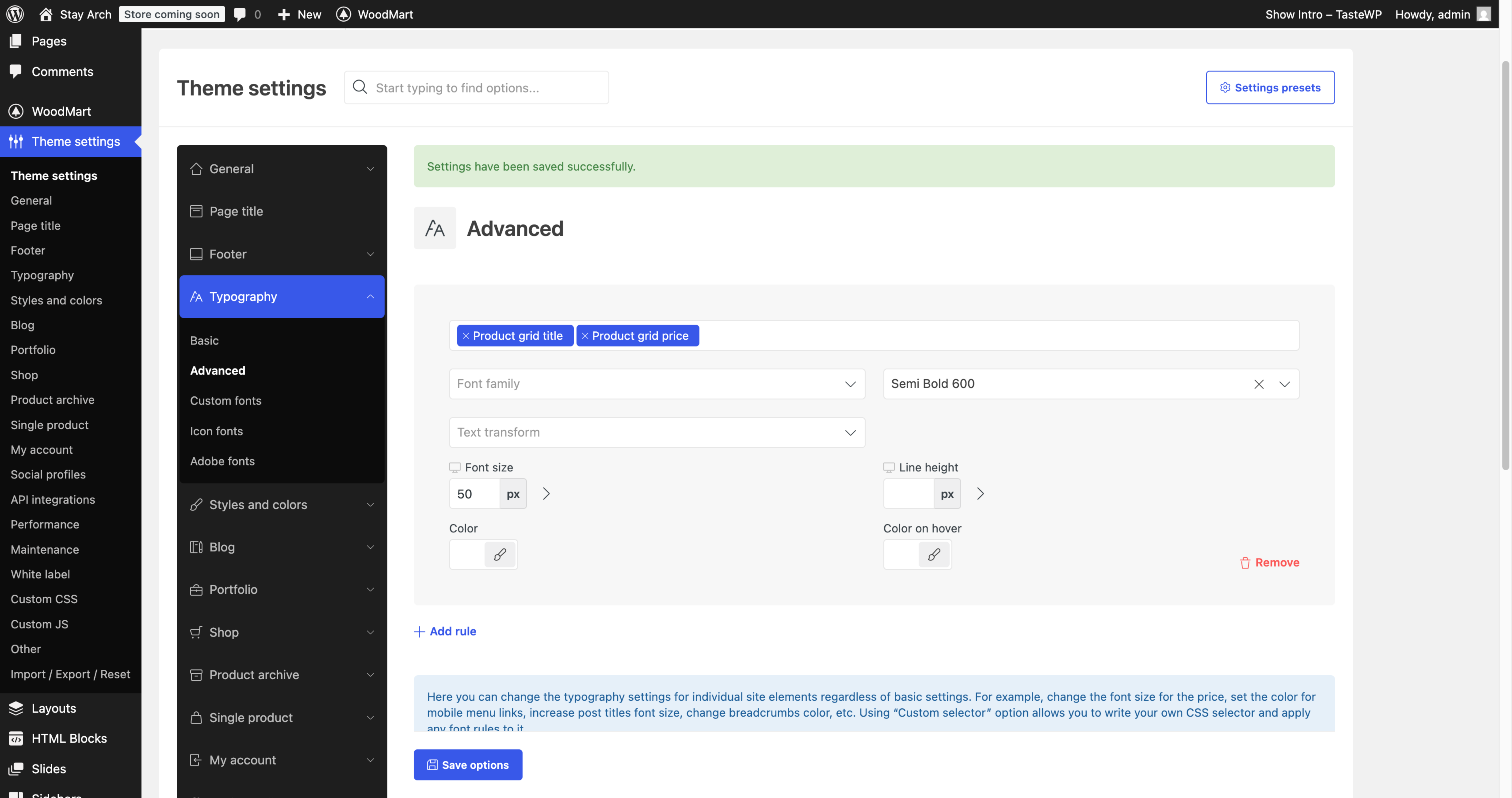
Task: Click the Advanced typography heading icon
Action: tap(435, 228)
